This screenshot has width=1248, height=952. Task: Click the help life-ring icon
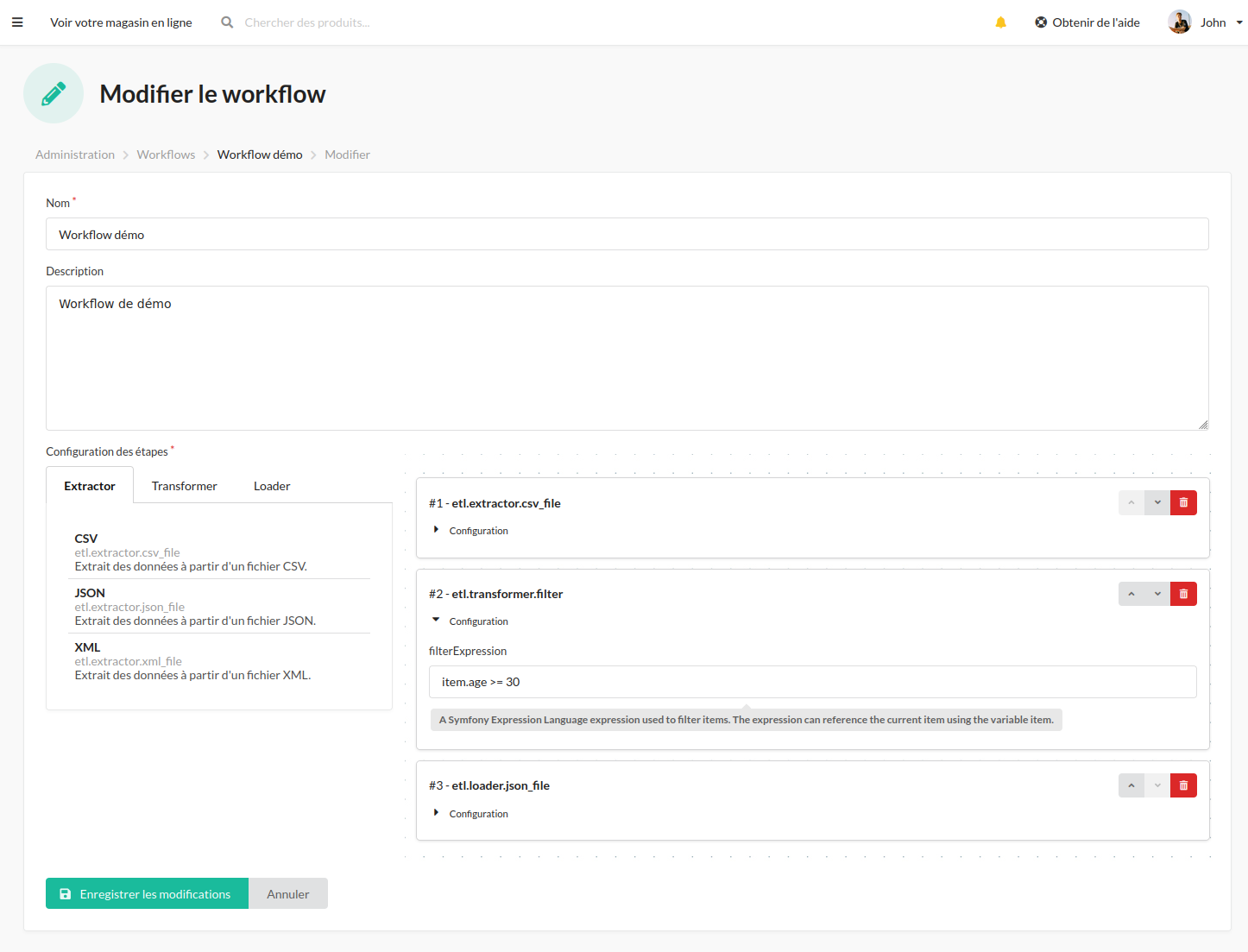1039,22
